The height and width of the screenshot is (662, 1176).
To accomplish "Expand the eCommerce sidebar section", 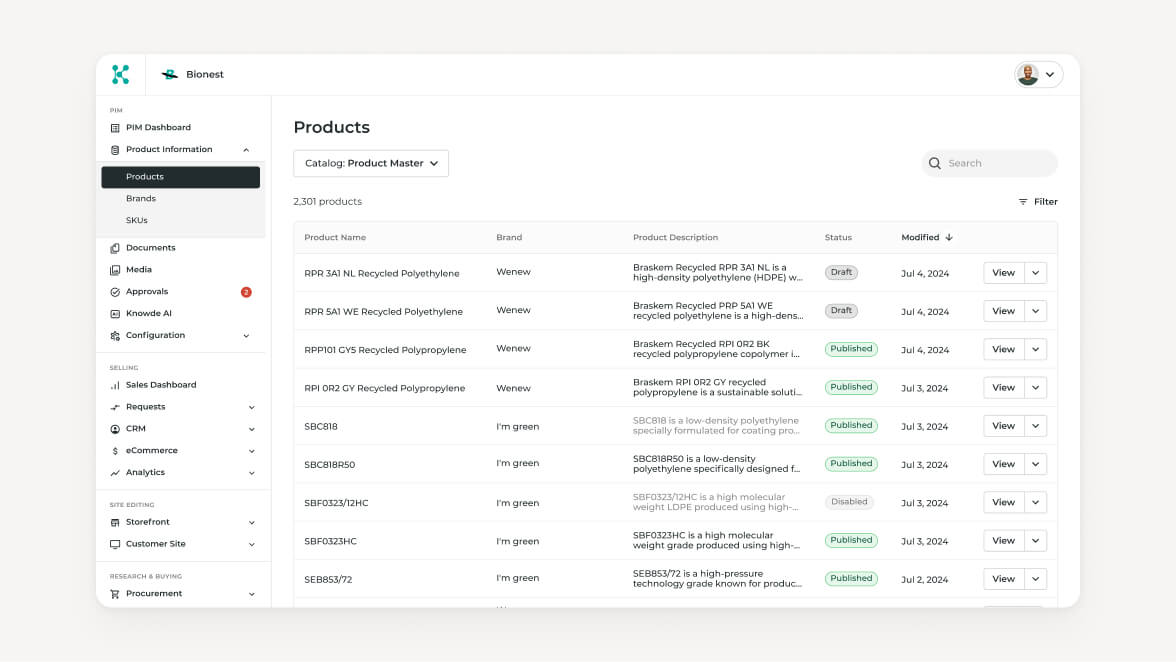I will (251, 451).
